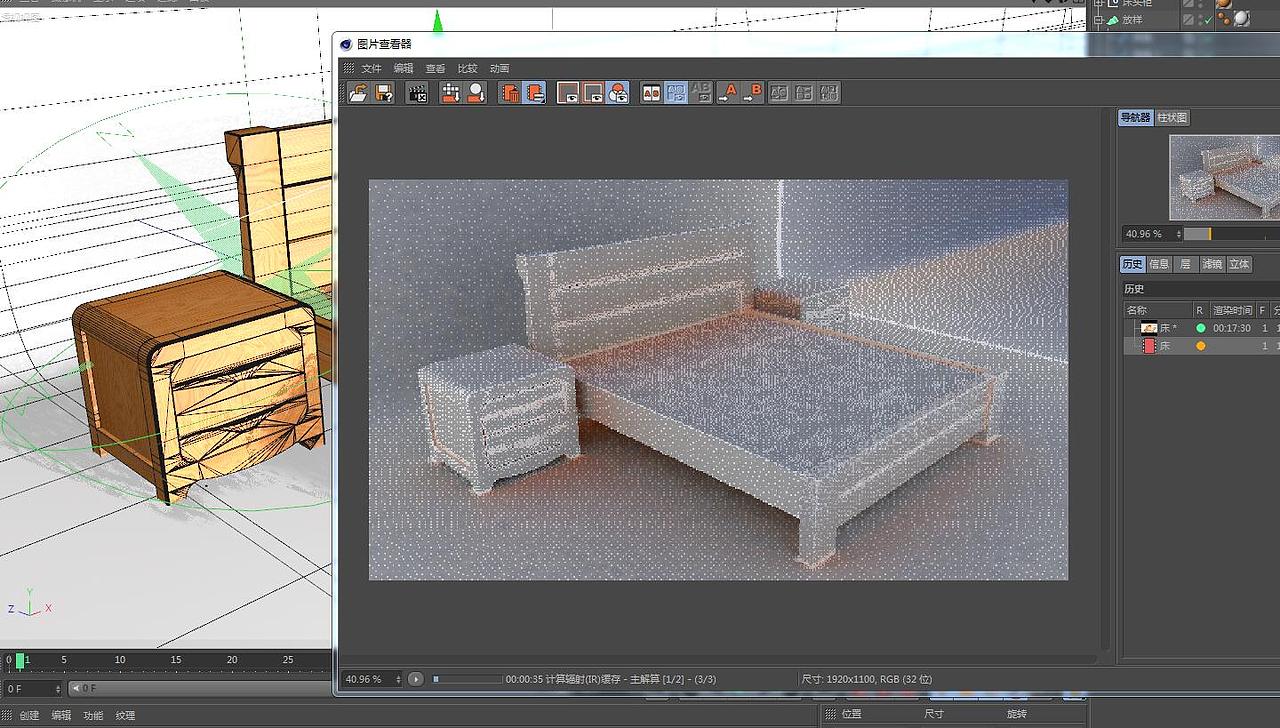The height and width of the screenshot is (728, 1280).
Task: Open 创建 menu in material manager
Action: [29, 716]
